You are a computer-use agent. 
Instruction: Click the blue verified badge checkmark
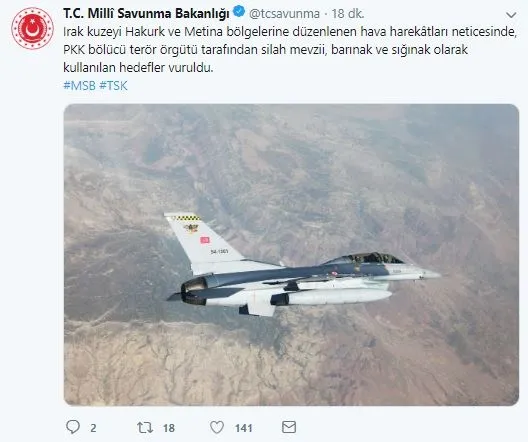point(239,12)
